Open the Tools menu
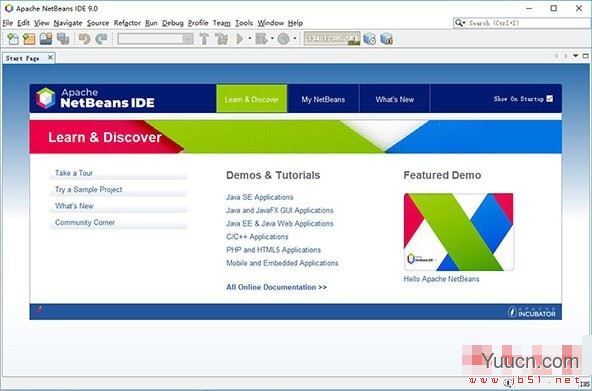Viewport: 592px width, 391px height. click(244, 23)
